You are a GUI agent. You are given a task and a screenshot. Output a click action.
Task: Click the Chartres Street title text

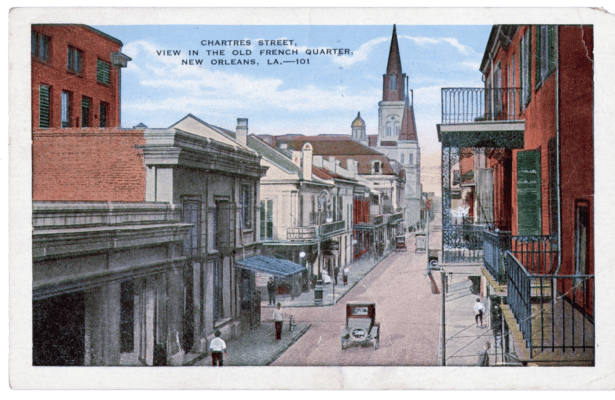[245, 43]
